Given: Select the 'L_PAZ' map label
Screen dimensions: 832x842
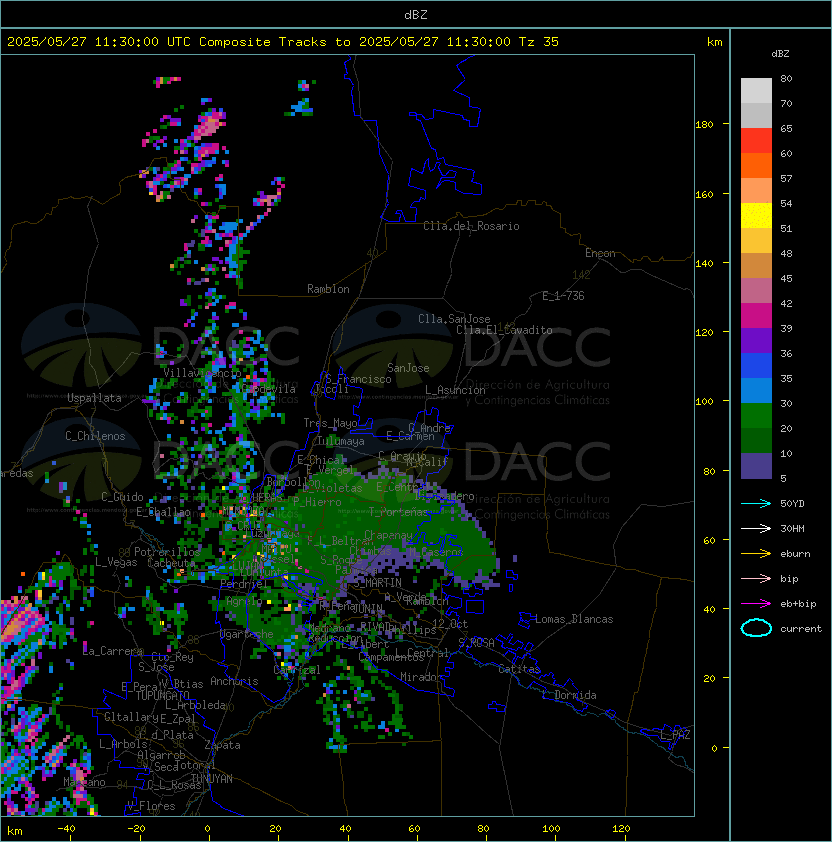Looking at the screenshot, I should pos(675,735).
